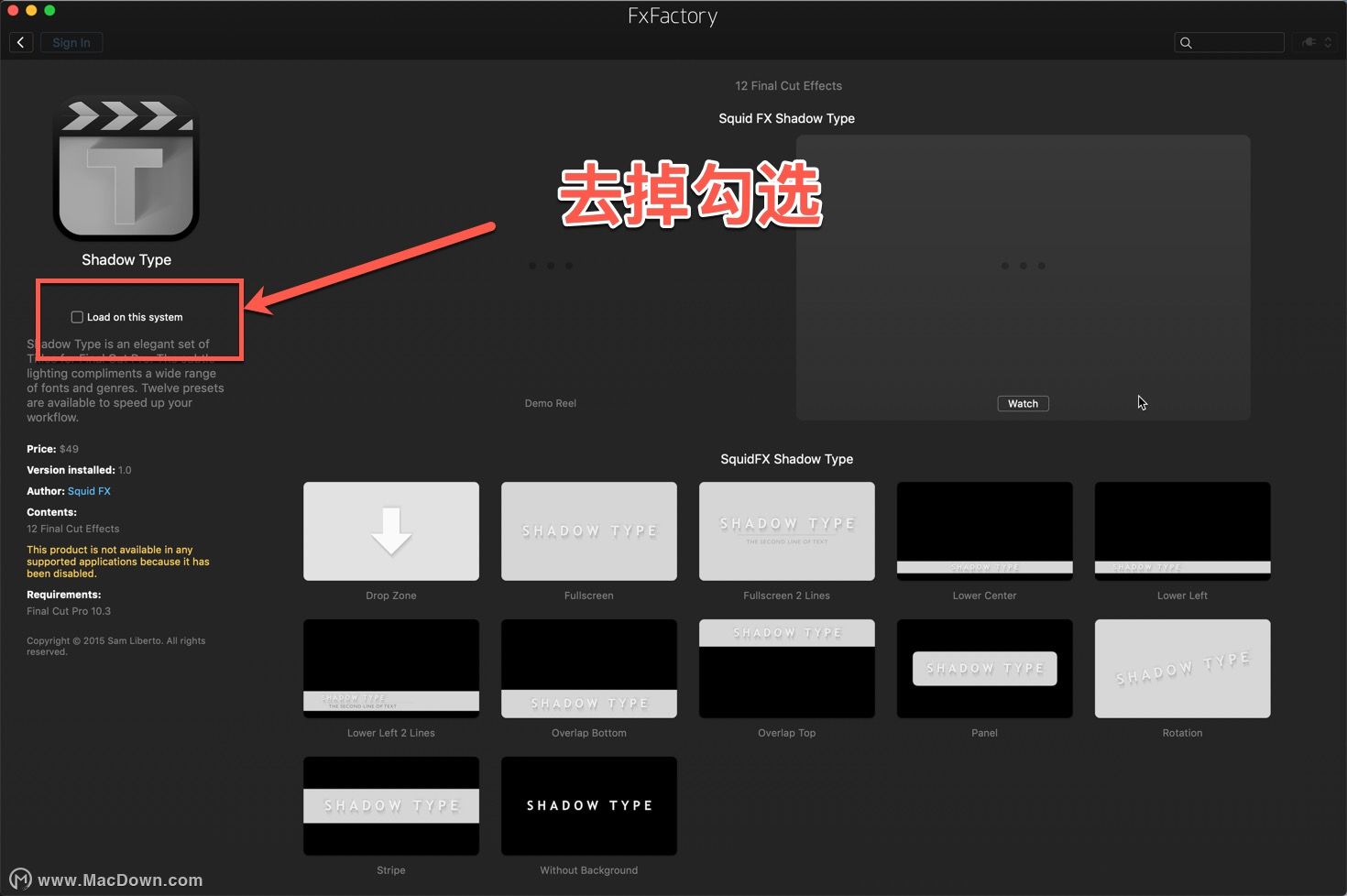Screen dimensions: 1347x896
Task: Open the Squid FX author link
Action: [x=89, y=491]
